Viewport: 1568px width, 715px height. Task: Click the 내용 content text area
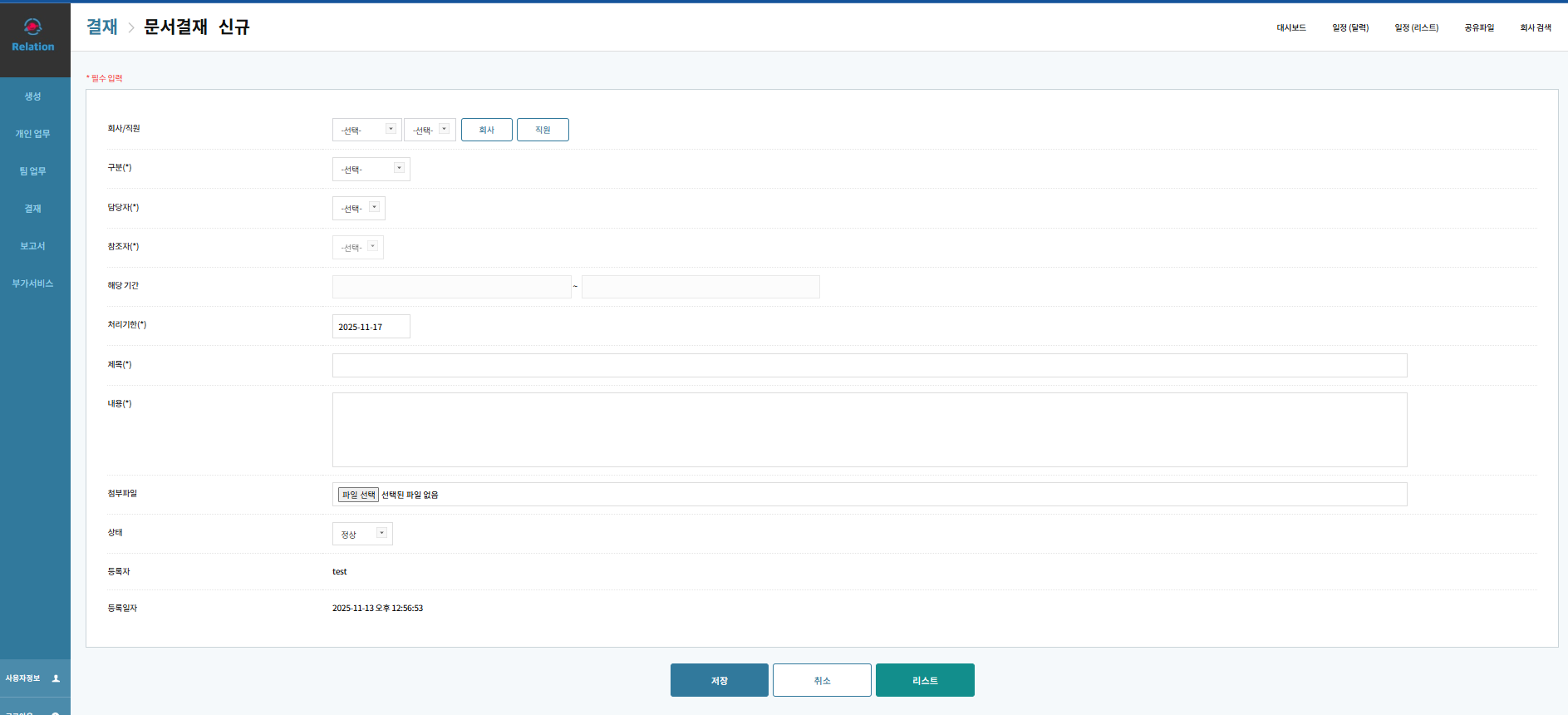[x=869, y=430]
